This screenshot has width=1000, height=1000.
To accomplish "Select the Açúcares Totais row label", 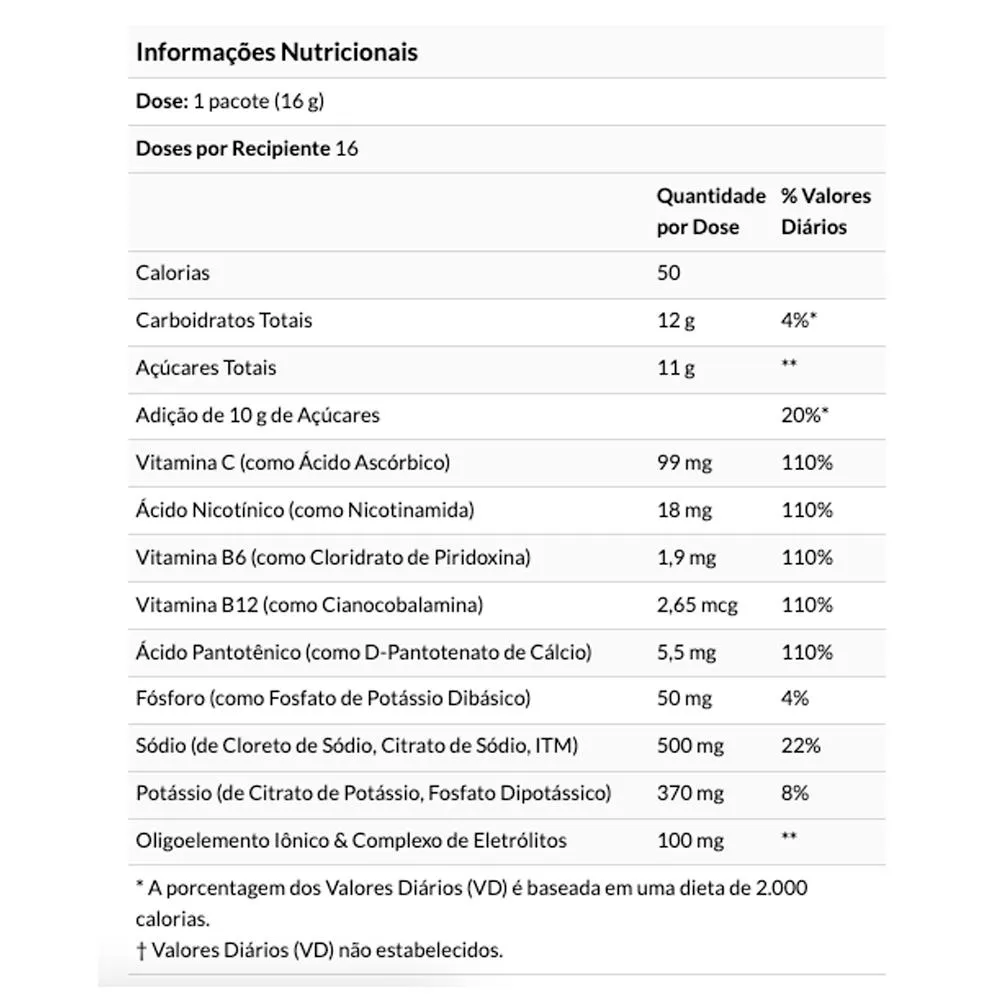I will click(206, 368).
